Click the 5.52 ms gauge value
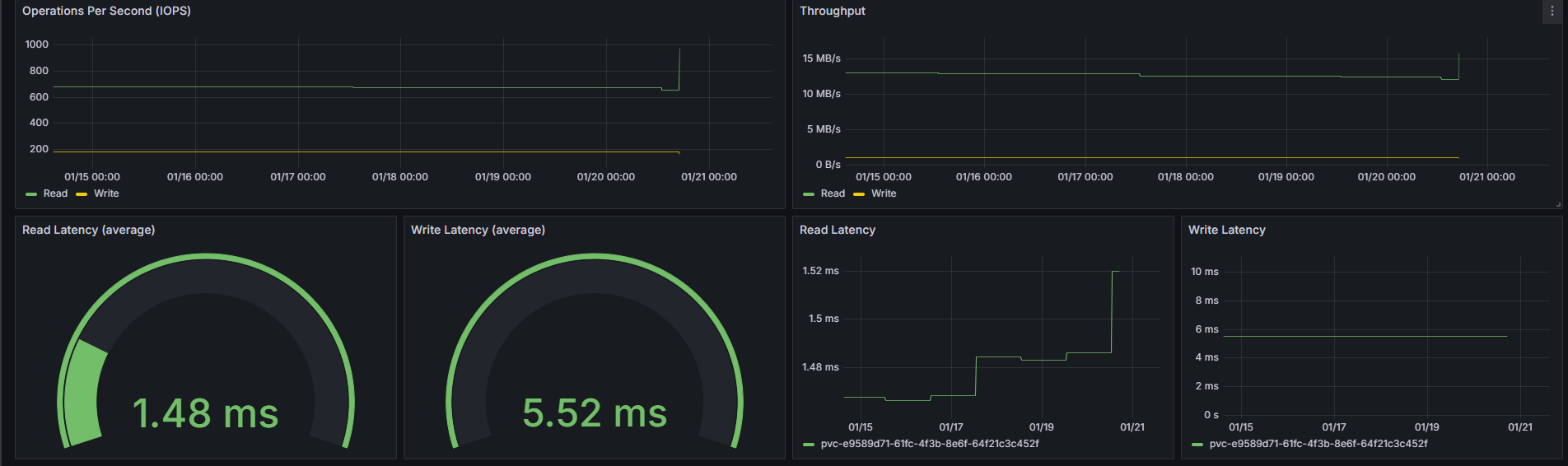1568x466 pixels. [595, 413]
